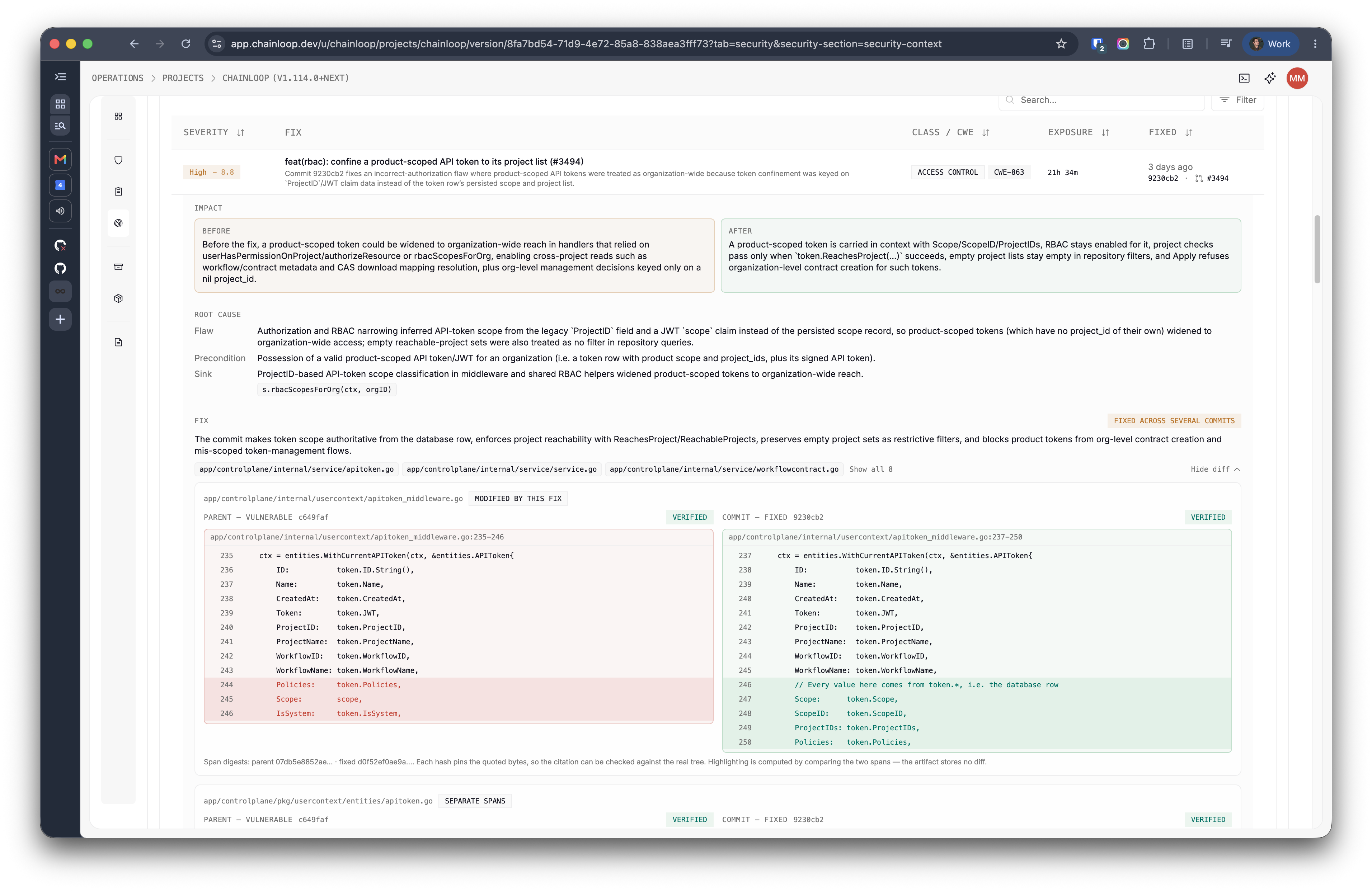
Task: Open the dashboard grid icon in left rail
Action: 60,104
